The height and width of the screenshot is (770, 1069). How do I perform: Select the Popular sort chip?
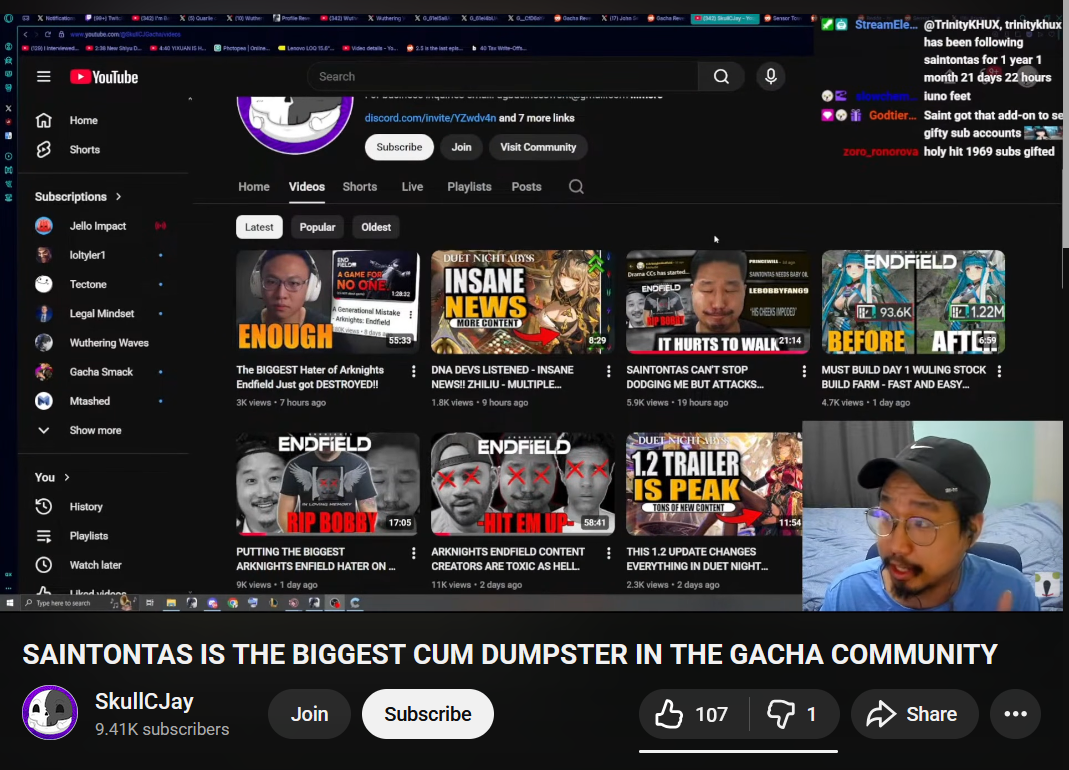(318, 227)
